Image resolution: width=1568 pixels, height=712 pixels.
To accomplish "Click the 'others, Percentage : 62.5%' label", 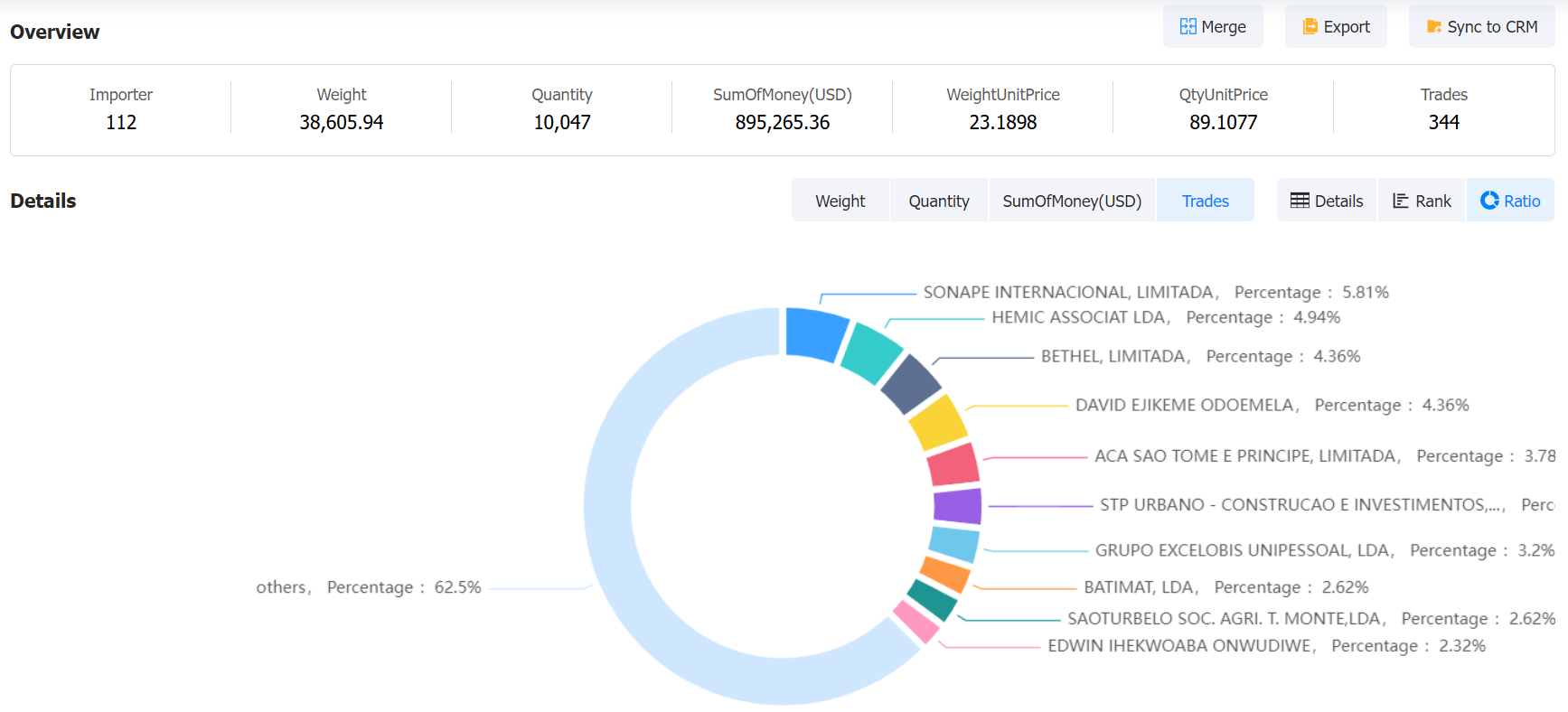I will pyautogui.click(x=369, y=587).
